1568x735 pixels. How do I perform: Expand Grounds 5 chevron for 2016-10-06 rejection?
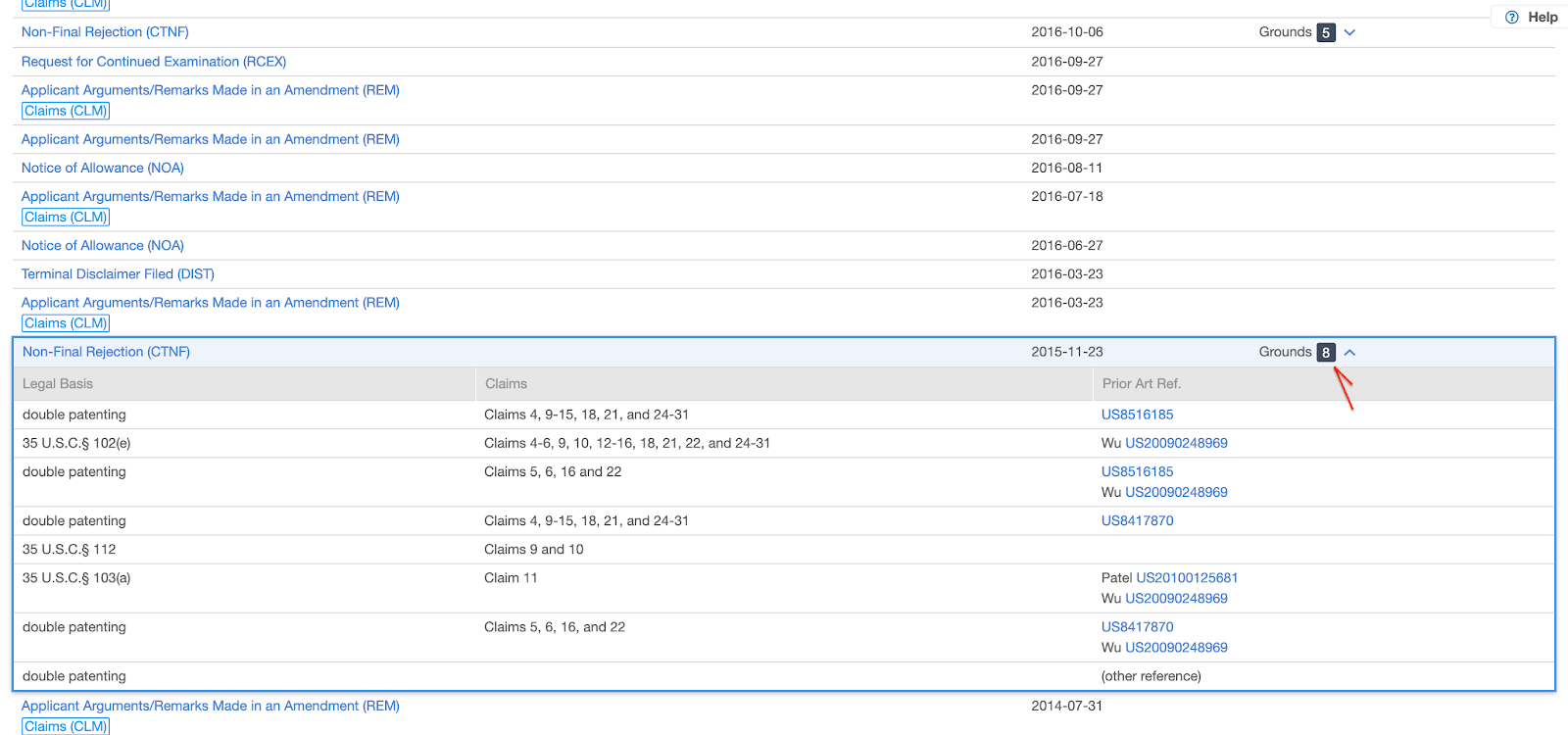[1349, 32]
